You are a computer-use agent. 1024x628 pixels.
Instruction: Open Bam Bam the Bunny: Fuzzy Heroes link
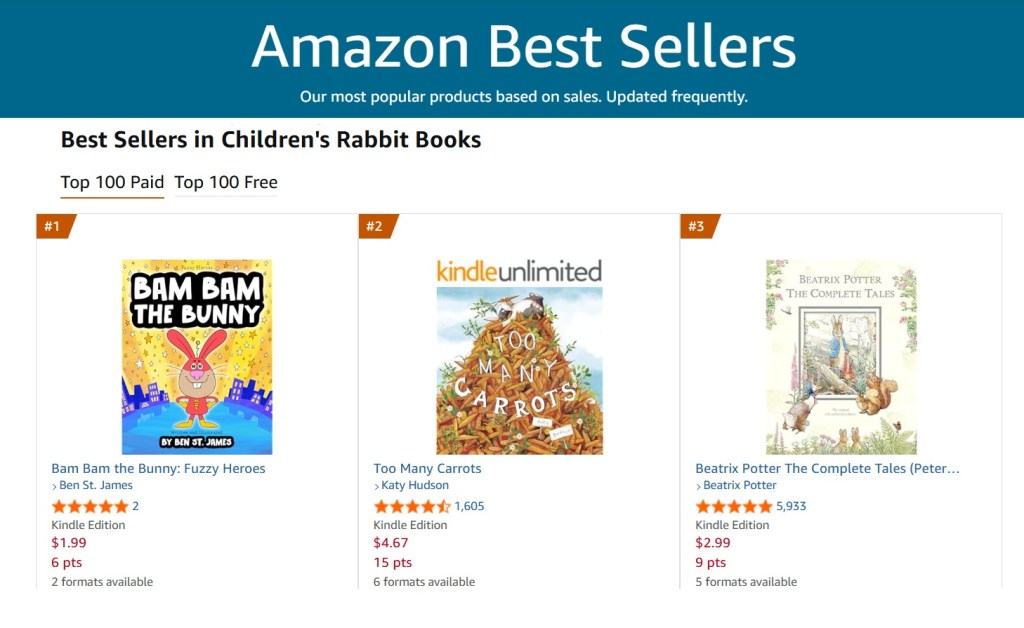[158, 468]
